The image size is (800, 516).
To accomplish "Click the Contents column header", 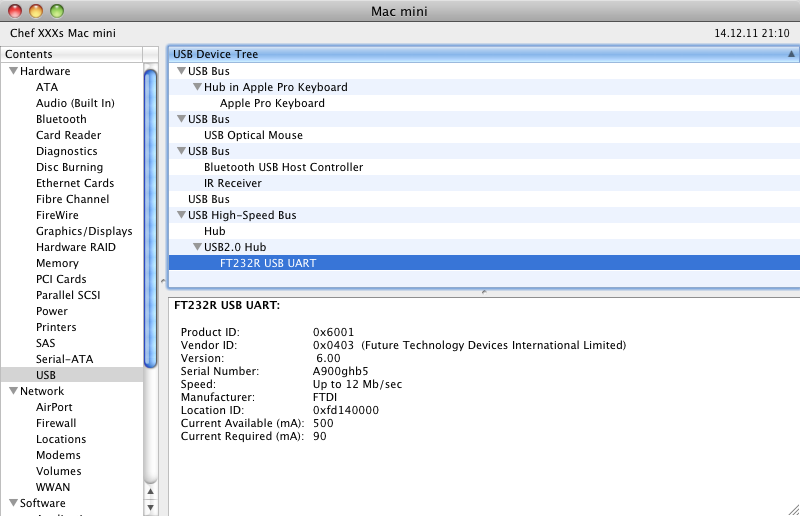I will [x=72, y=54].
